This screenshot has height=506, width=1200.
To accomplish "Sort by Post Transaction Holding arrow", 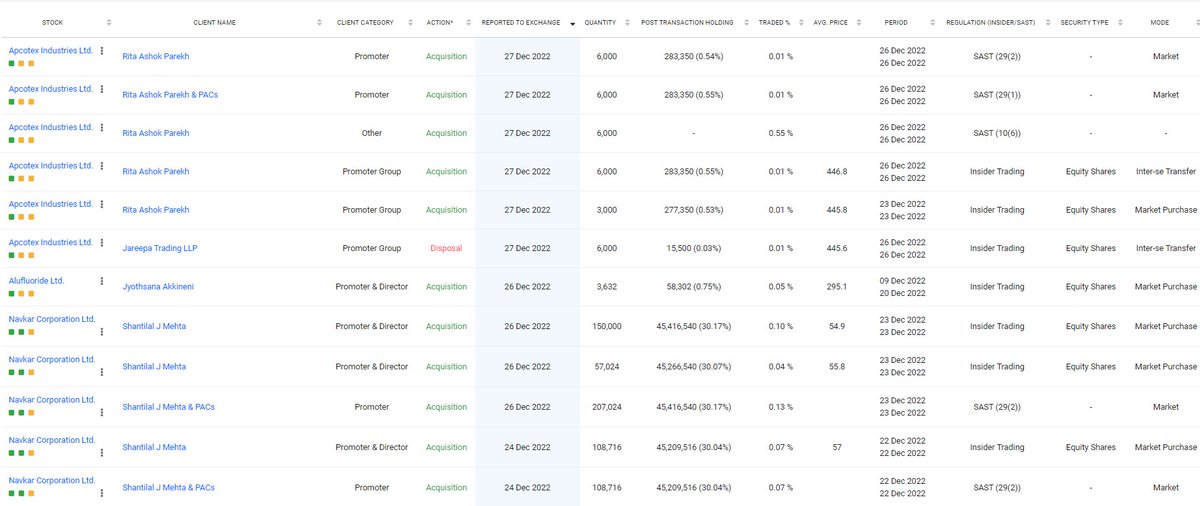I will 744,22.
